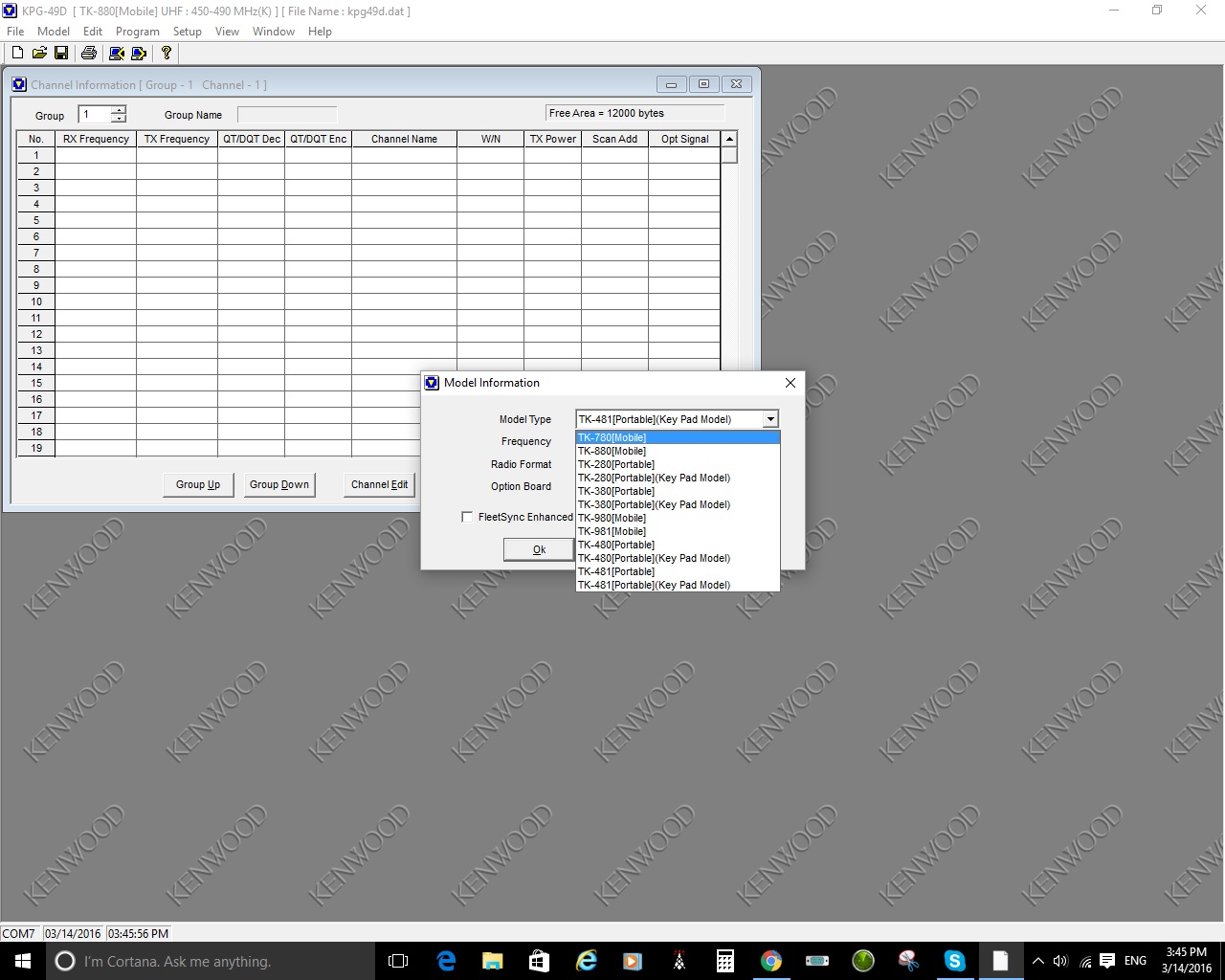Image resolution: width=1225 pixels, height=980 pixels.
Task: Click the Snipping Tool taskbar icon
Action: [908, 961]
